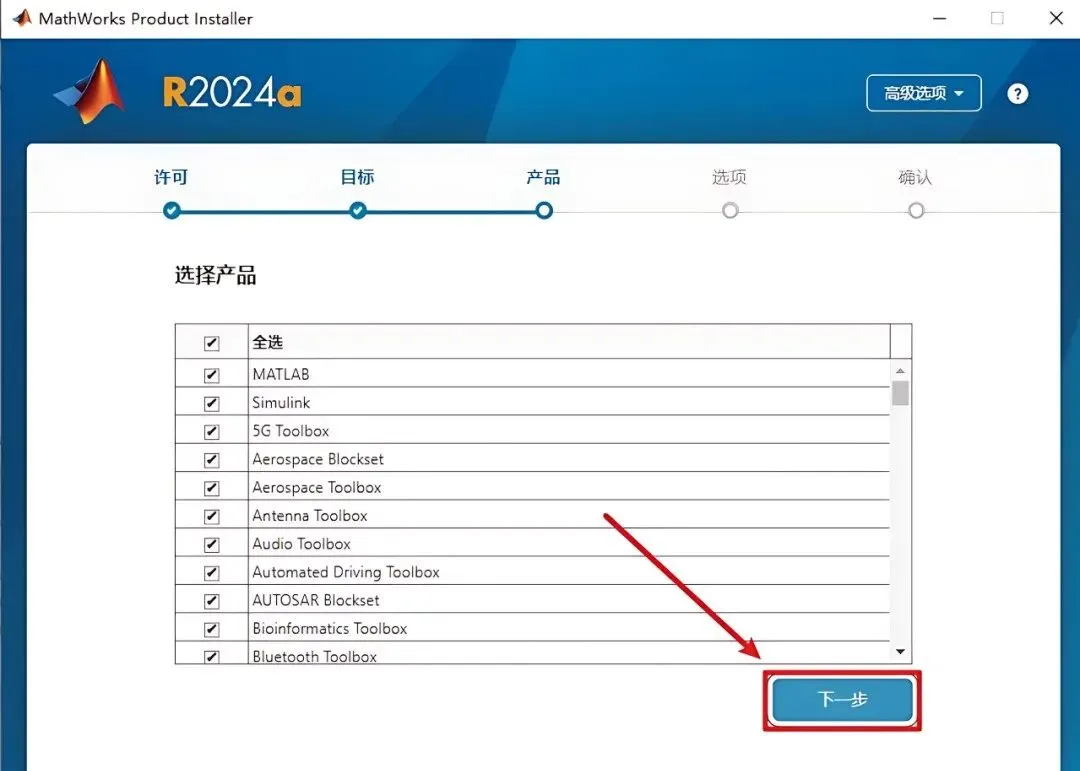Uncheck the Bioinformatics Toolbox checkbox
Screen dimensions: 1080x771
pyautogui.click(x=211, y=629)
